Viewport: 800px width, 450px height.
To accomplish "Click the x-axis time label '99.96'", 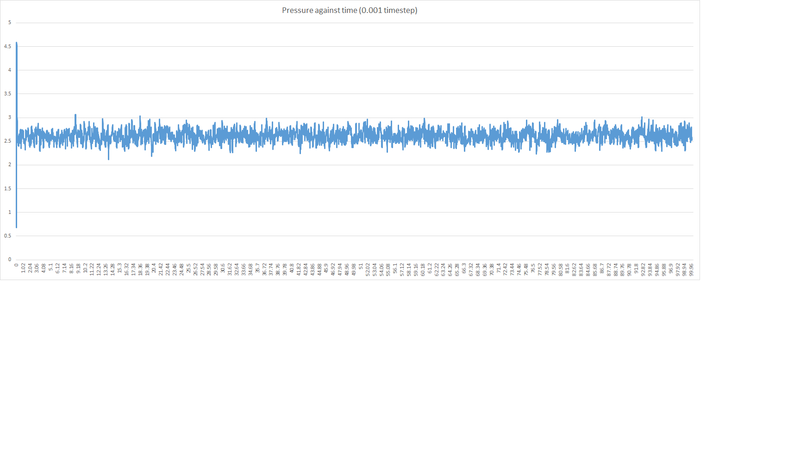I will [691, 269].
